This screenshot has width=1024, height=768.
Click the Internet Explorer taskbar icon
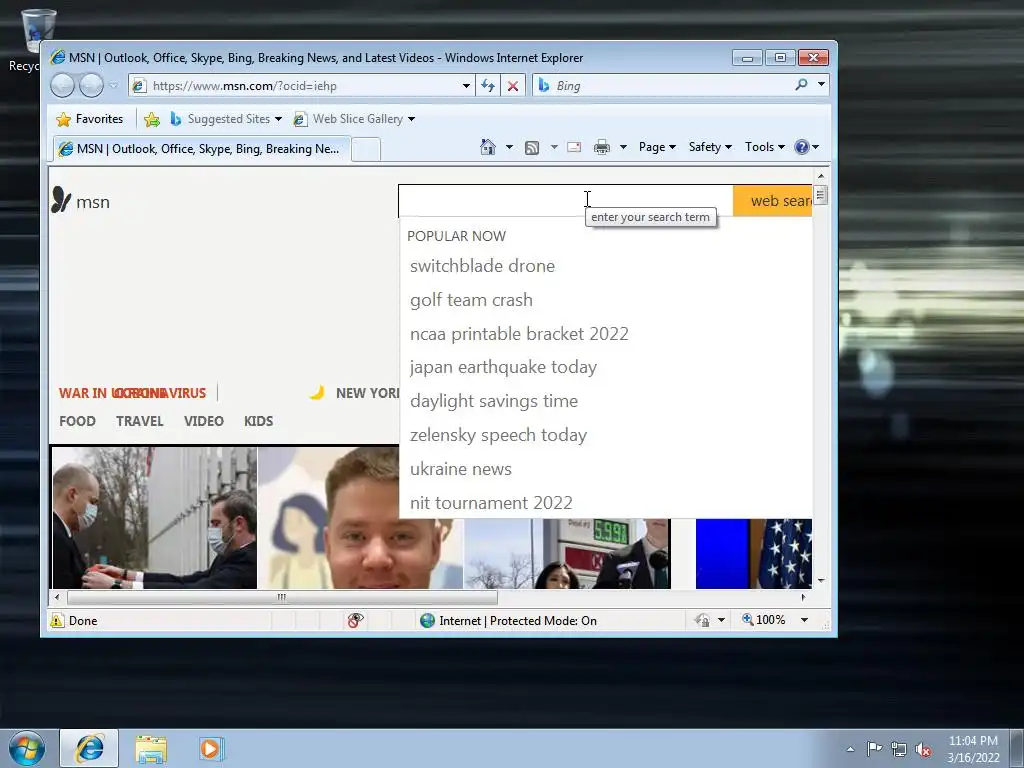click(89, 748)
